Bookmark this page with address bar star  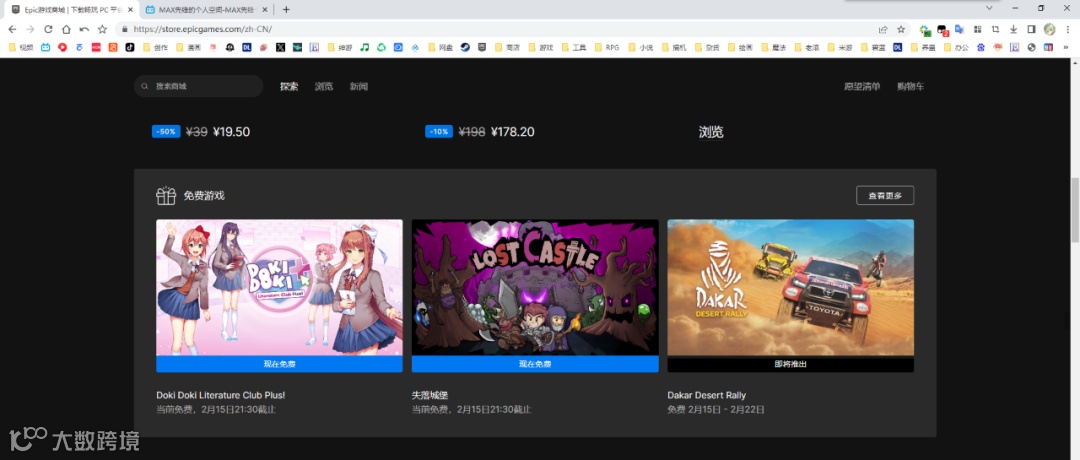[x=901, y=29]
